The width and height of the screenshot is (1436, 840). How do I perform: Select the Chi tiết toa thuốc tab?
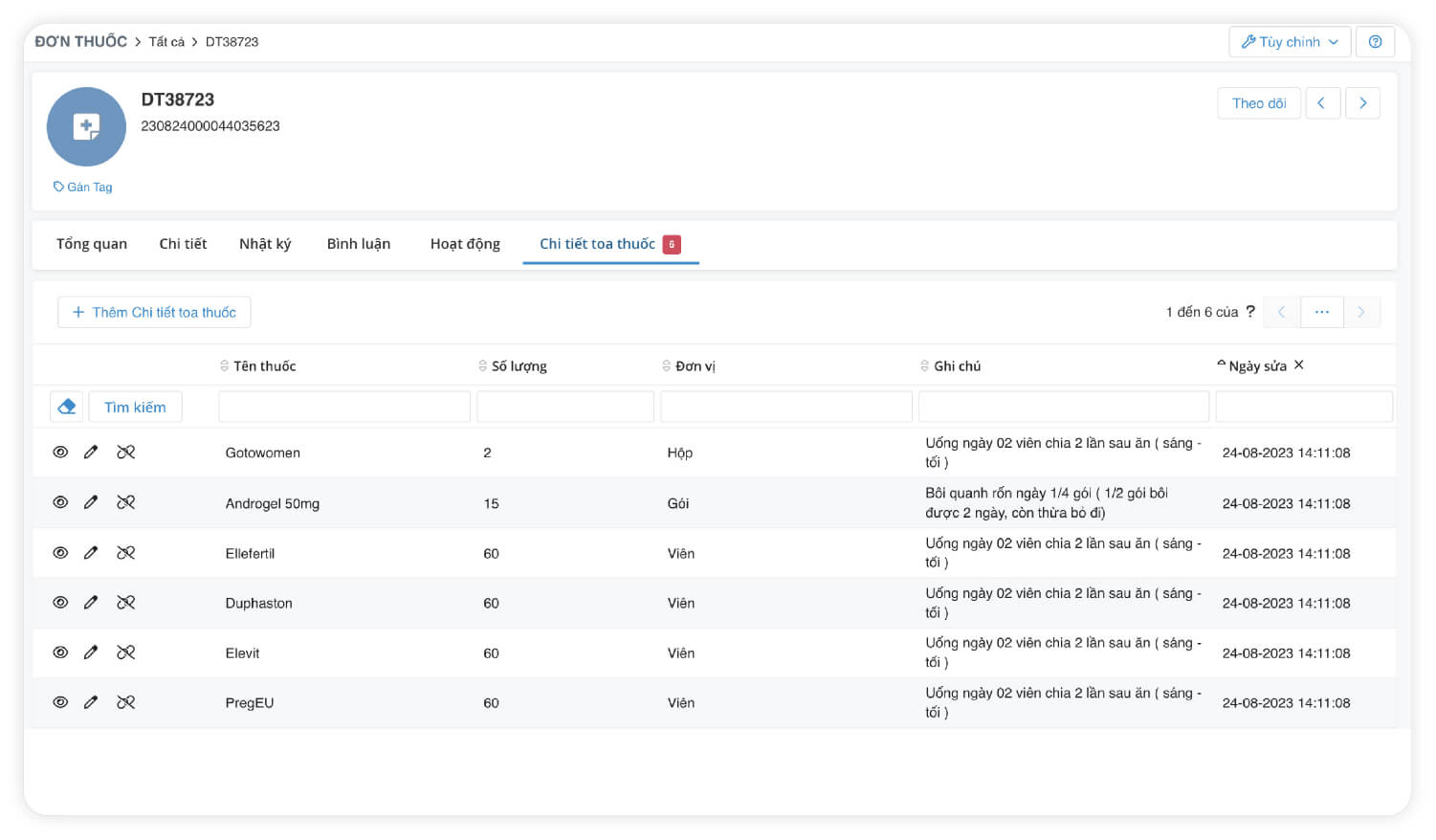click(610, 244)
